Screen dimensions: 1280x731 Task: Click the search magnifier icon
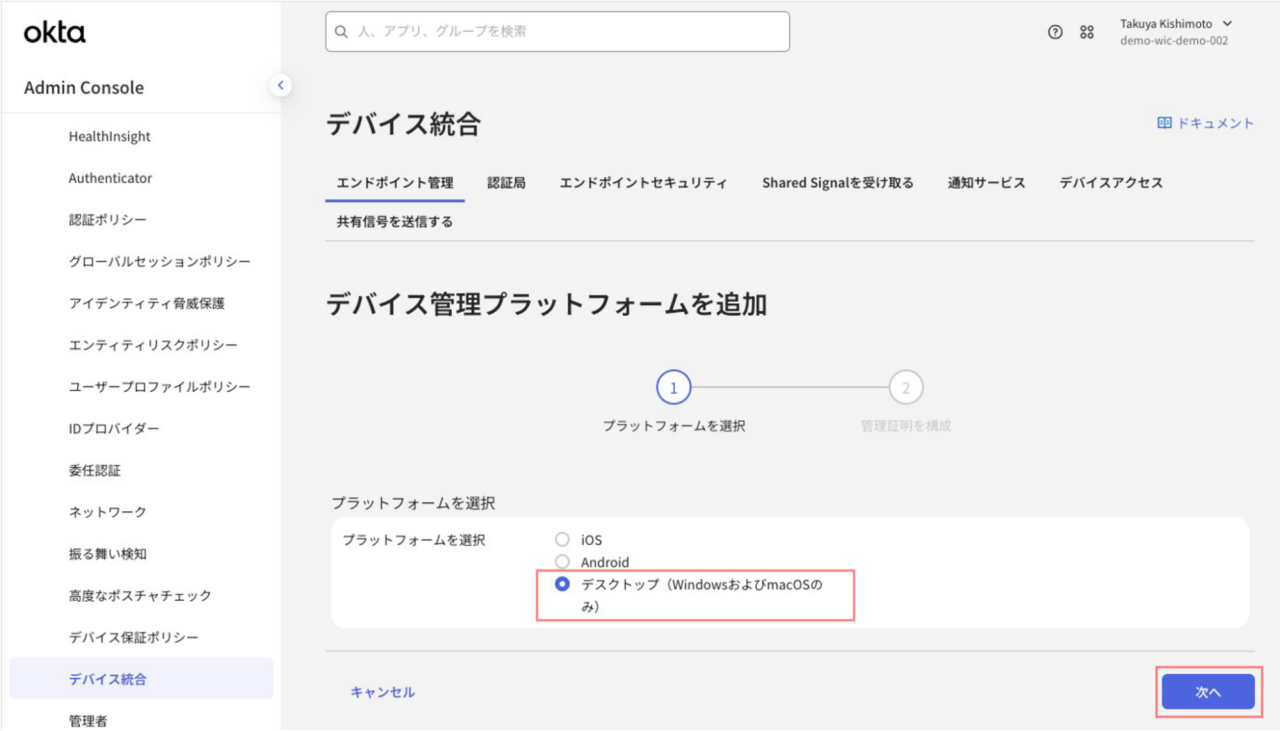341,32
